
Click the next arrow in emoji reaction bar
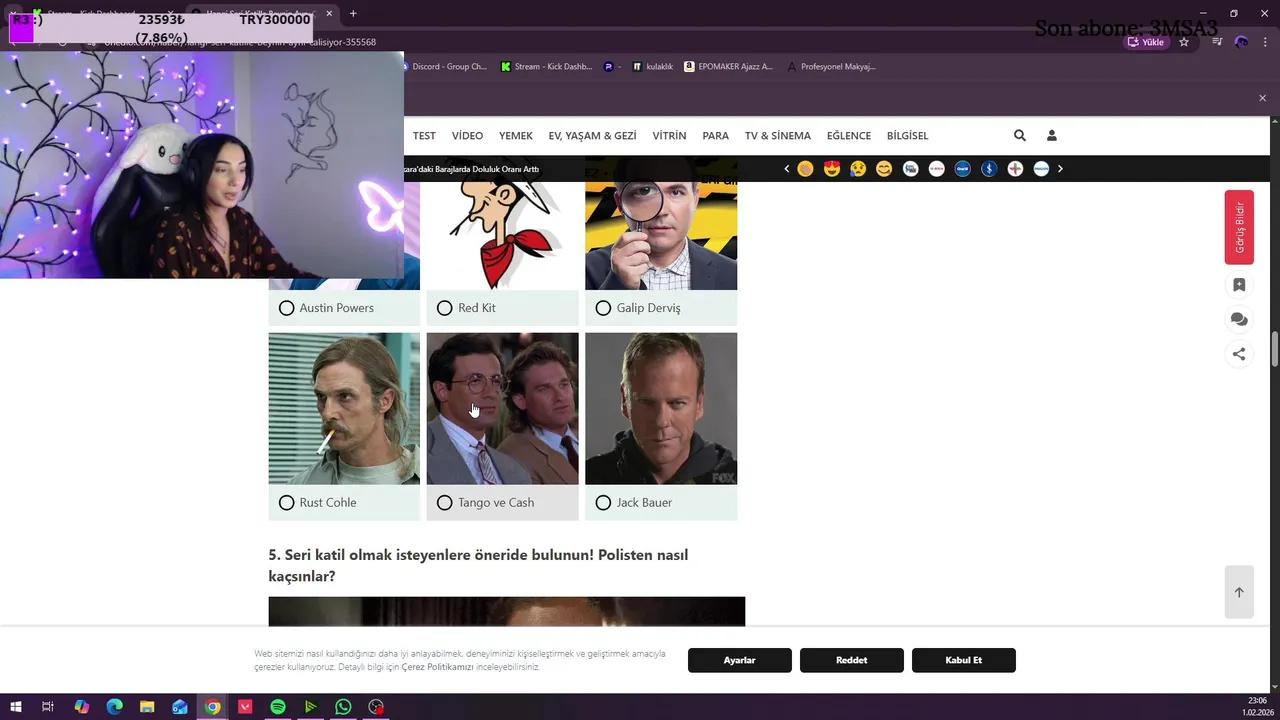[x=1060, y=169]
